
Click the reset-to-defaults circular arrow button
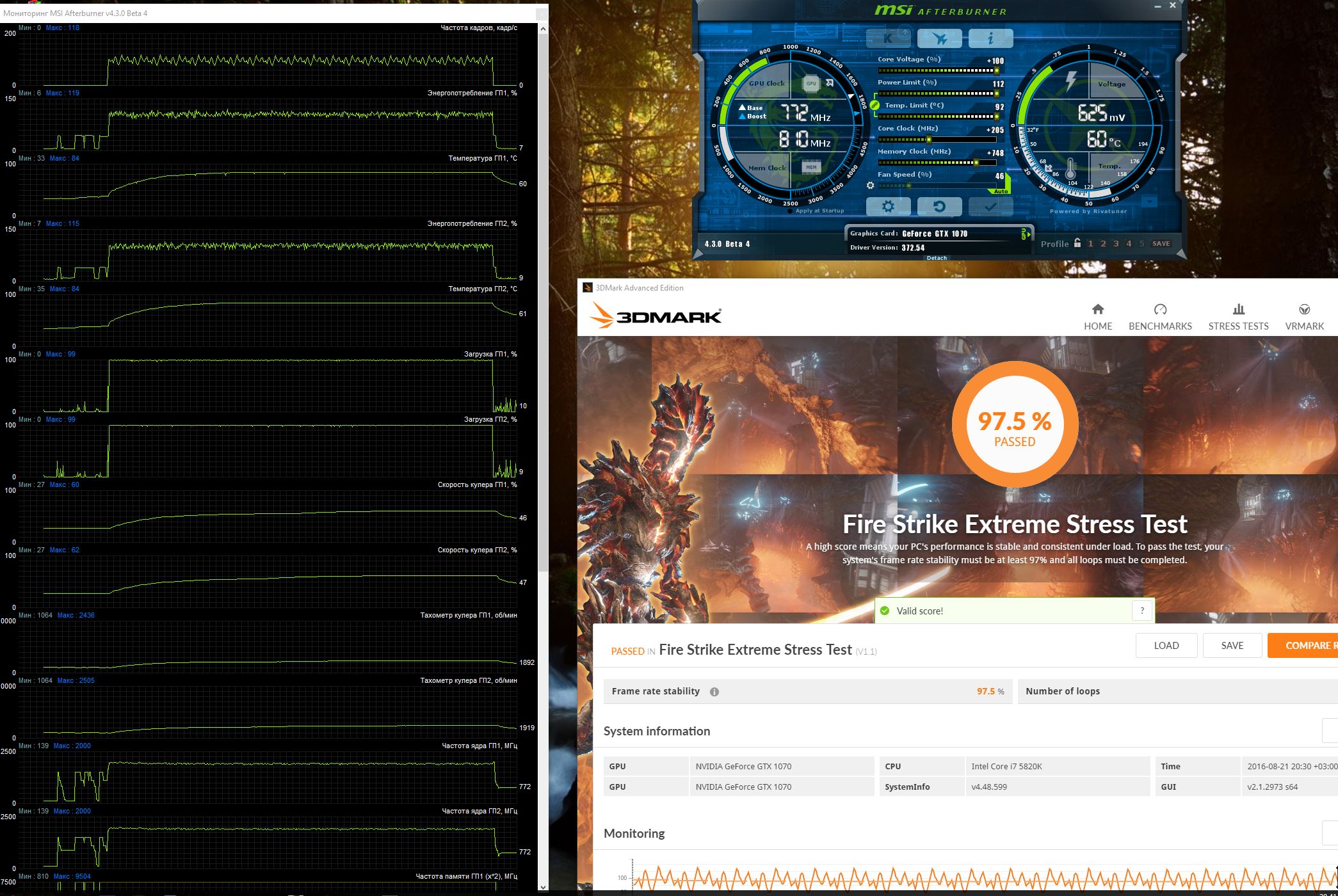point(939,207)
